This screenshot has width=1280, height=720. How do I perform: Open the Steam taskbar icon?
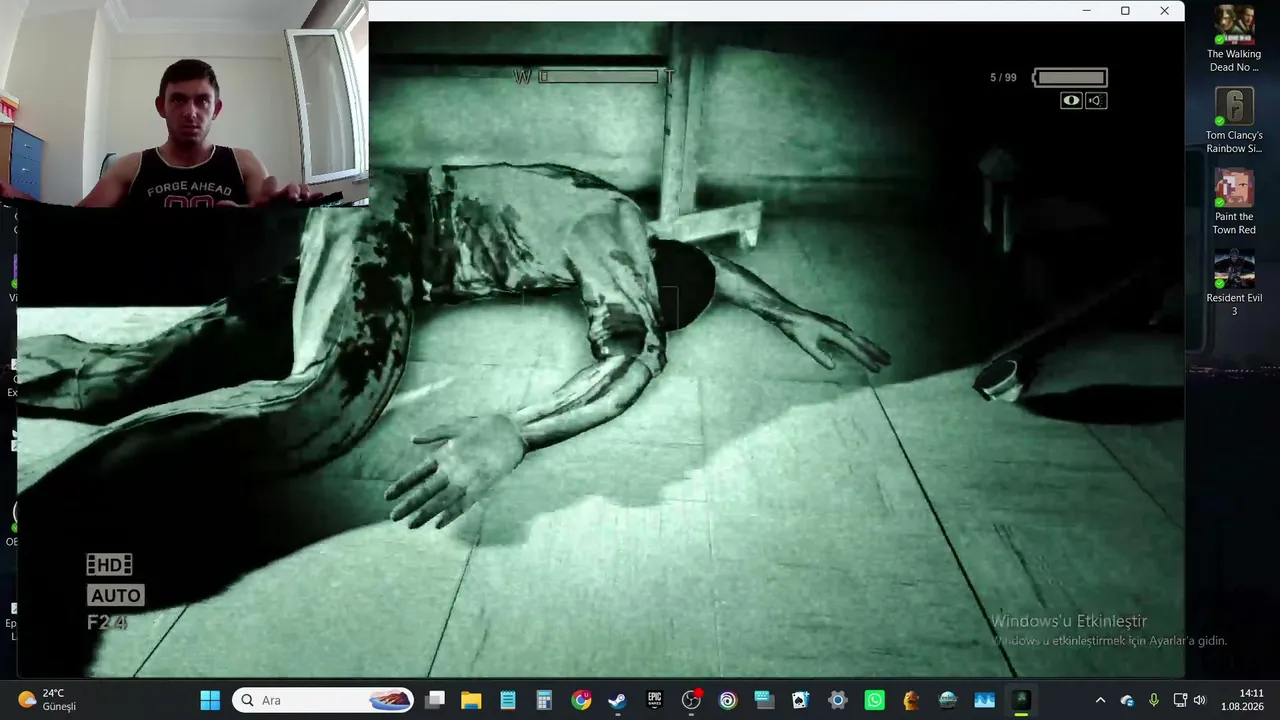[617, 700]
